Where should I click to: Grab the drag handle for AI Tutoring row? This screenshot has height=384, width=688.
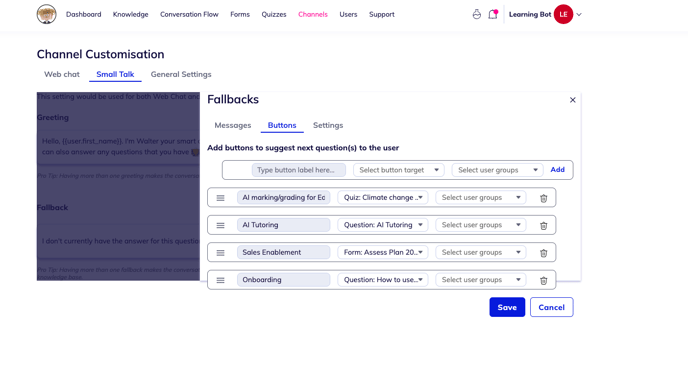(220, 225)
